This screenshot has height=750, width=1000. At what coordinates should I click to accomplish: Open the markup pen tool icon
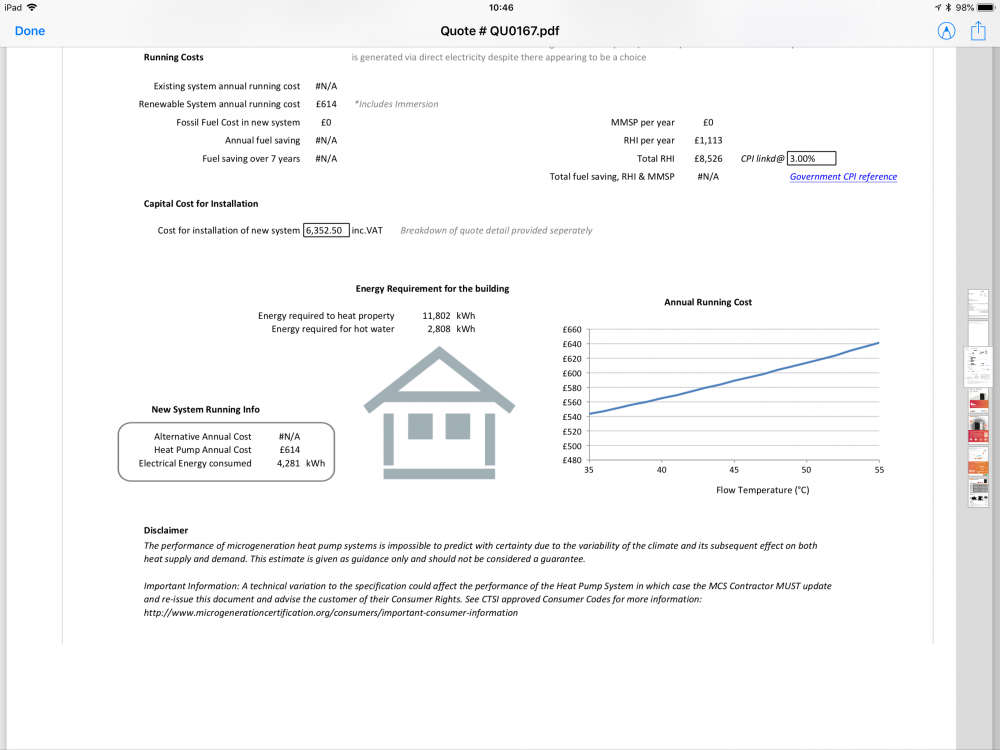point(946,31)
